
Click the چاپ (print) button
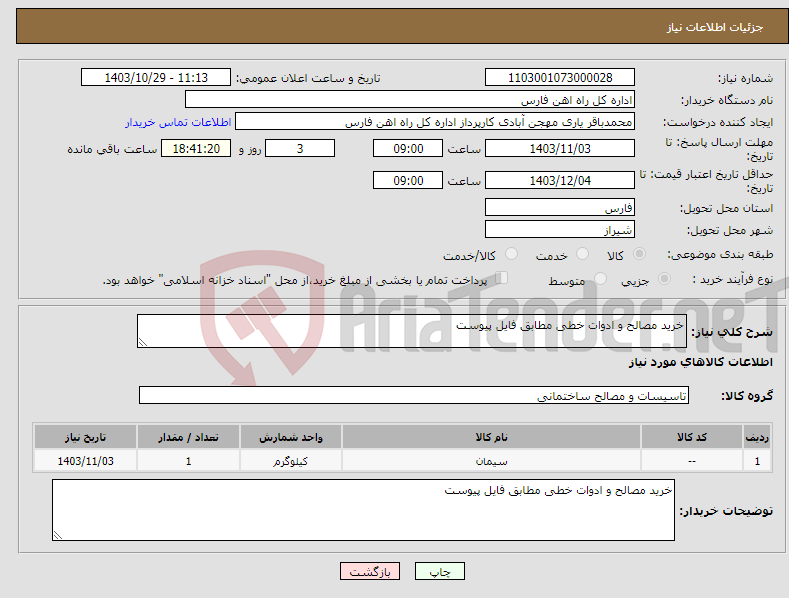tap(439, 571)
